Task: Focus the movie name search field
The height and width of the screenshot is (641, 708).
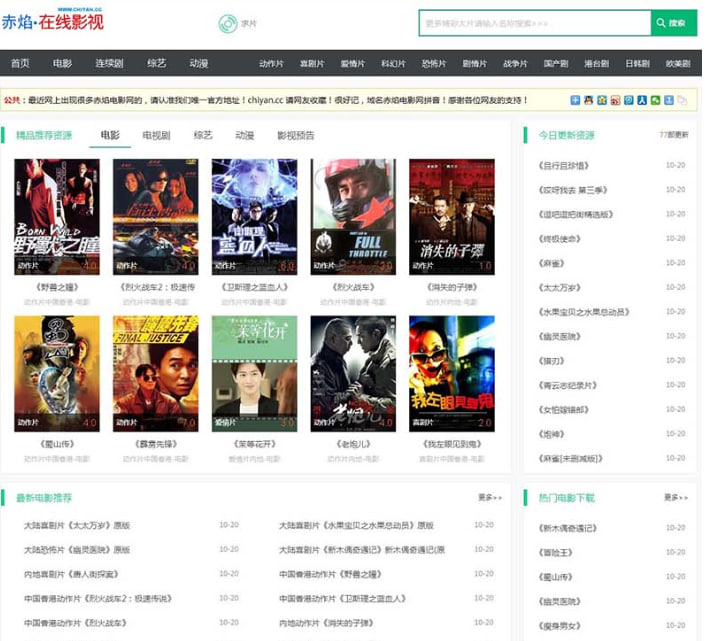Action: pyautogui.click(x=535, y=23)
